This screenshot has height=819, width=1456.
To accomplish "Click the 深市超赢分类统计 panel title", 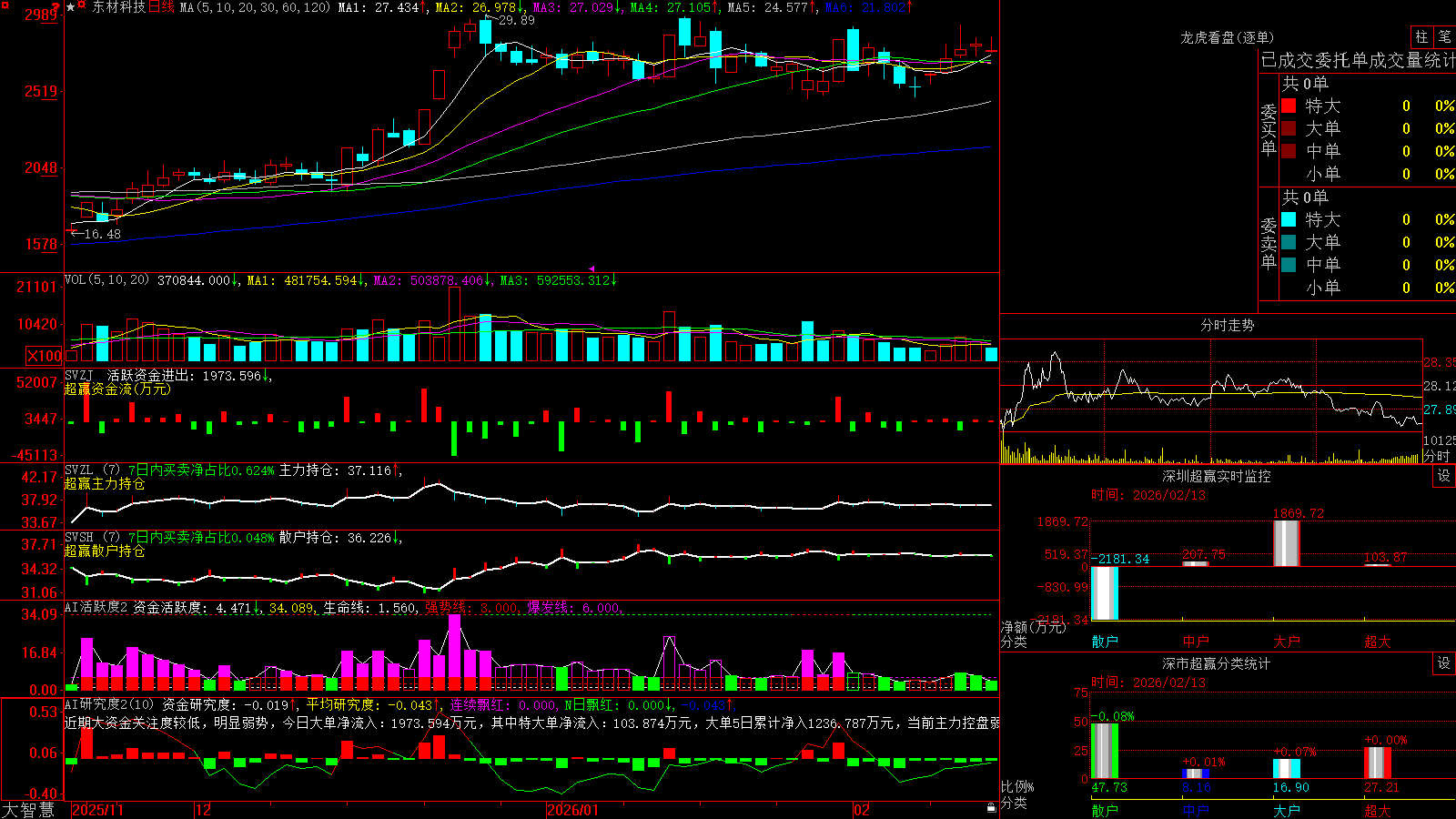I will click(x=1217, y=663).
